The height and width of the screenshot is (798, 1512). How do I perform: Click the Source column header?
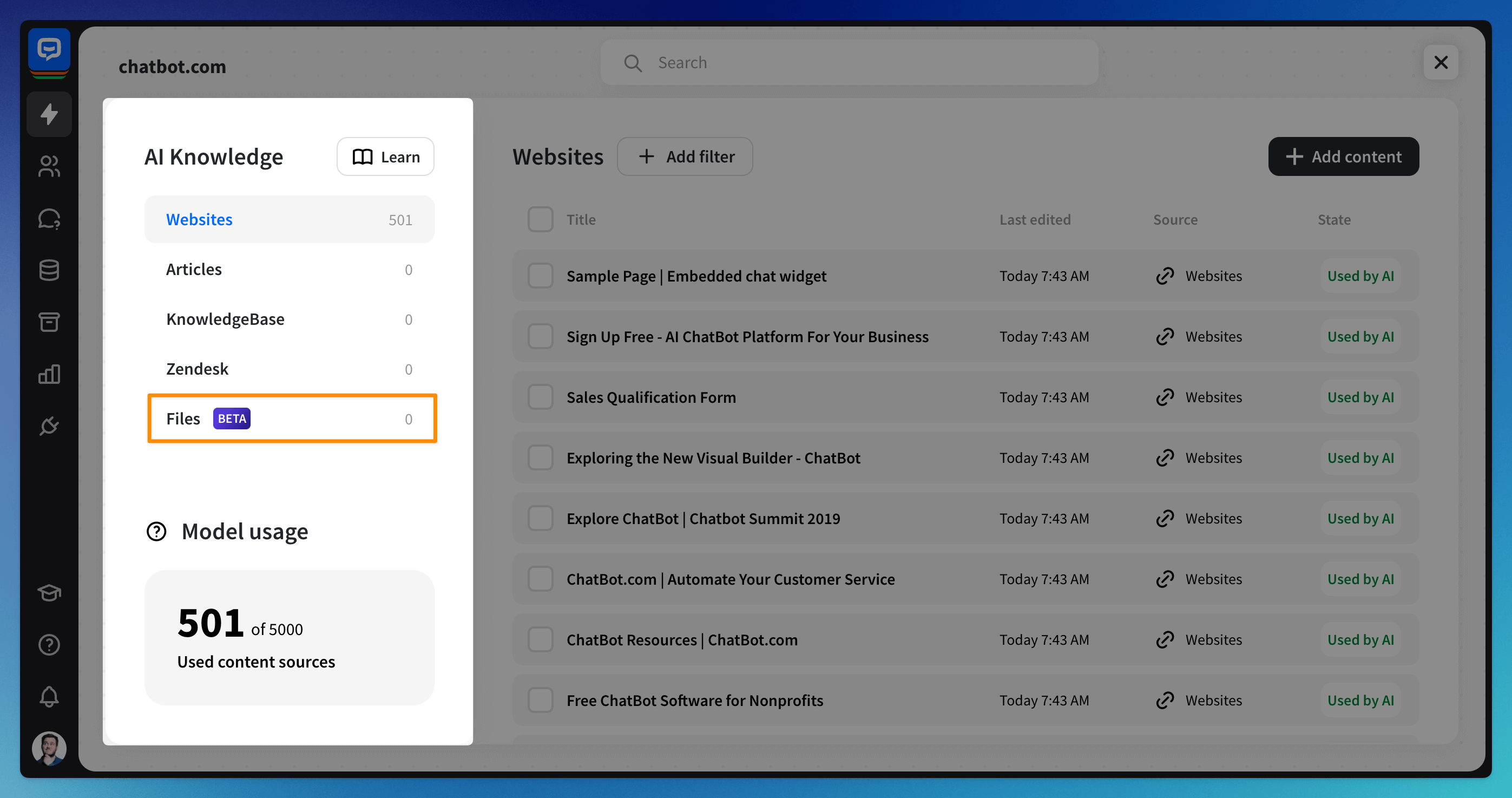(x=1175, y=220)
